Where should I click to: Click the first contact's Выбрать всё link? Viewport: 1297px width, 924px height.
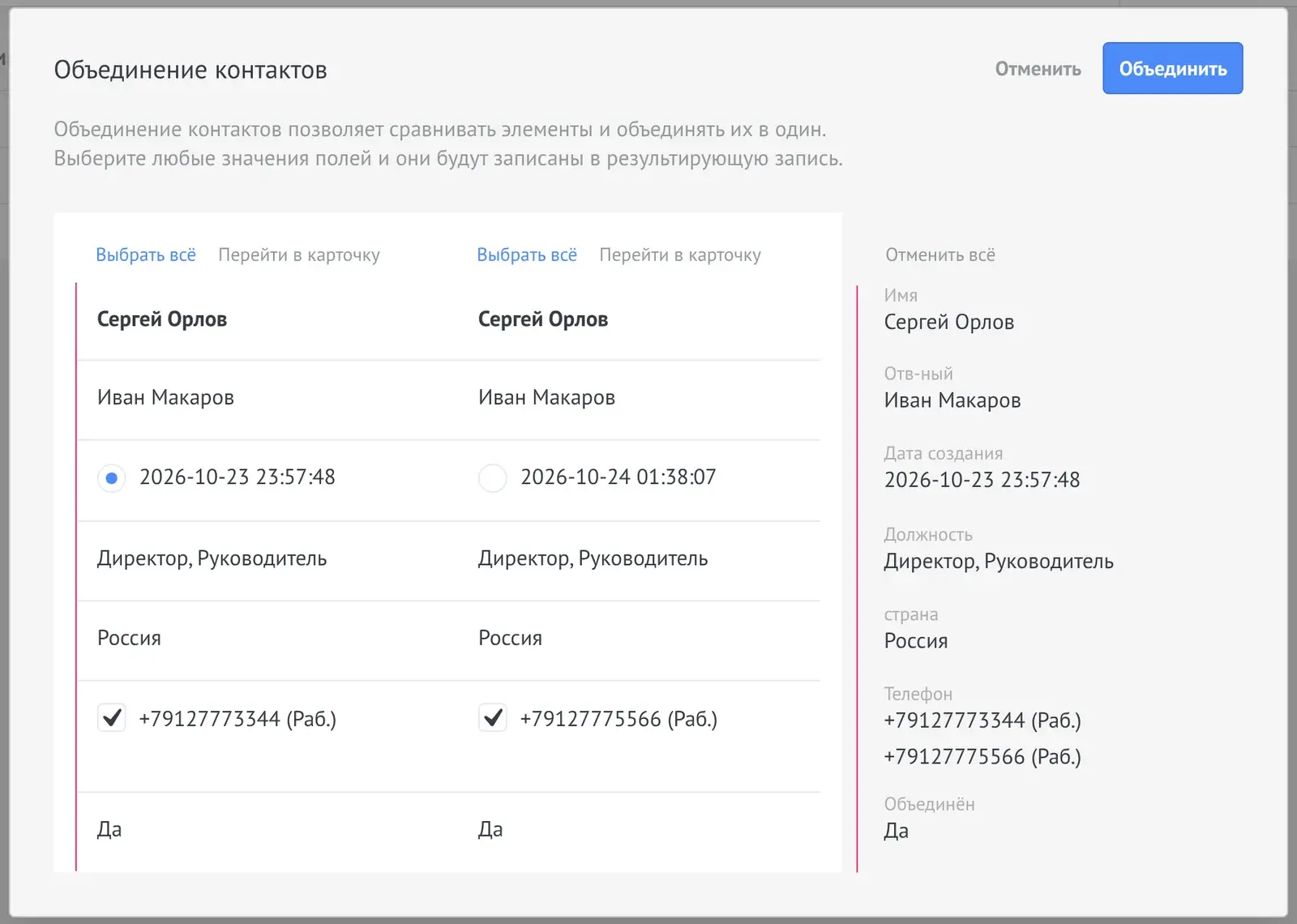click(146, 255)
